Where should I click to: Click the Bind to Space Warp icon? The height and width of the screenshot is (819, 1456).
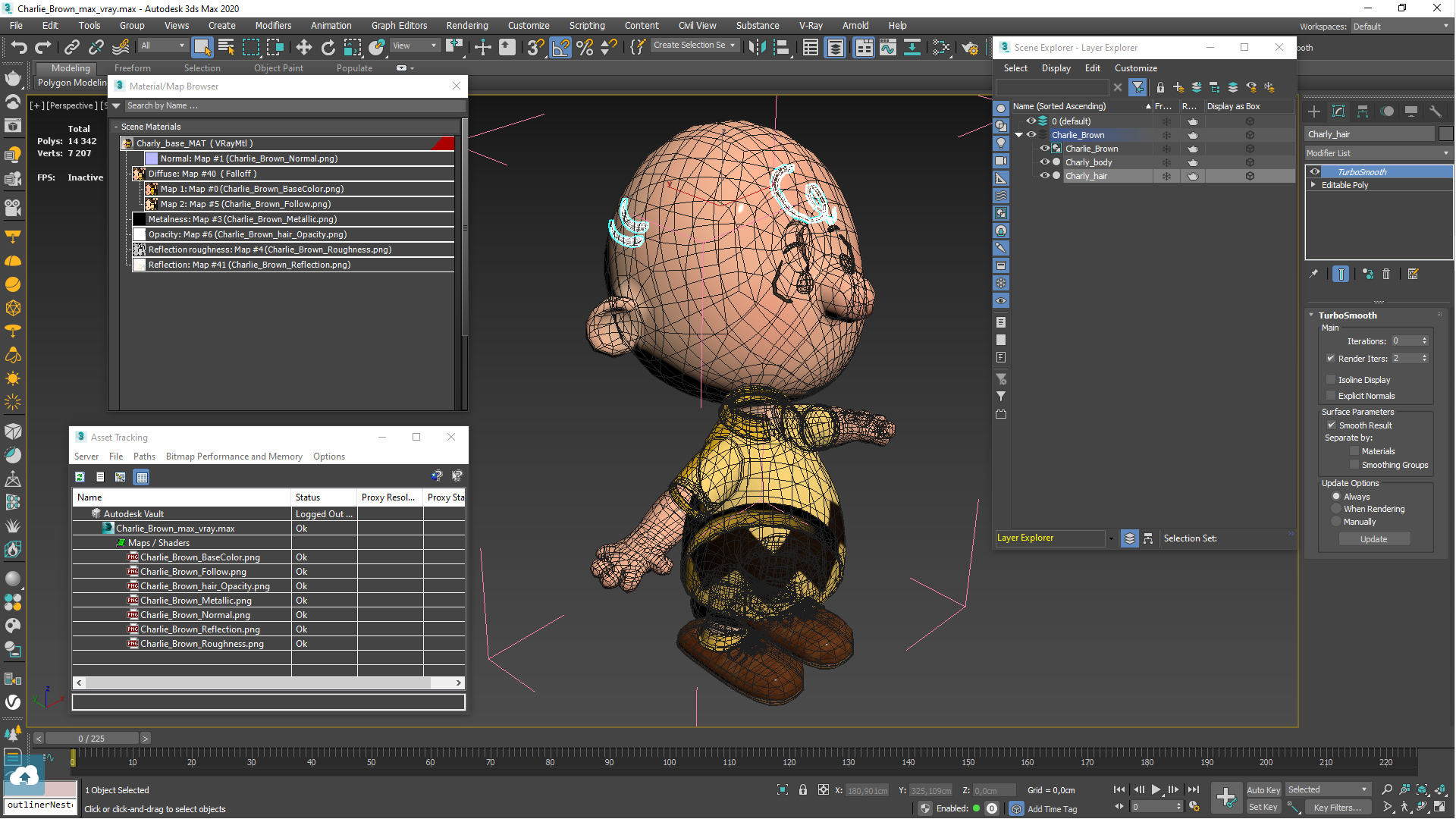[x=121, y=47]
